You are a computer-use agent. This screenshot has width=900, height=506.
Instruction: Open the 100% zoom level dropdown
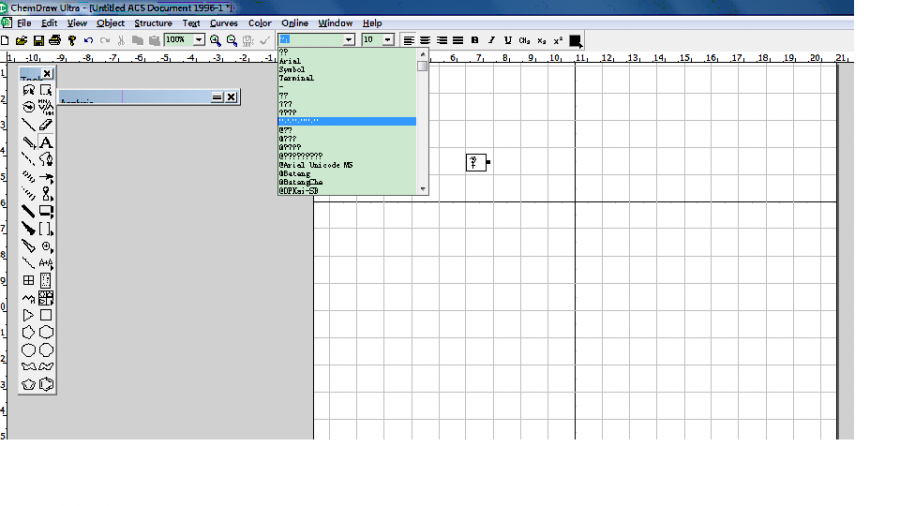coord(199,40)
